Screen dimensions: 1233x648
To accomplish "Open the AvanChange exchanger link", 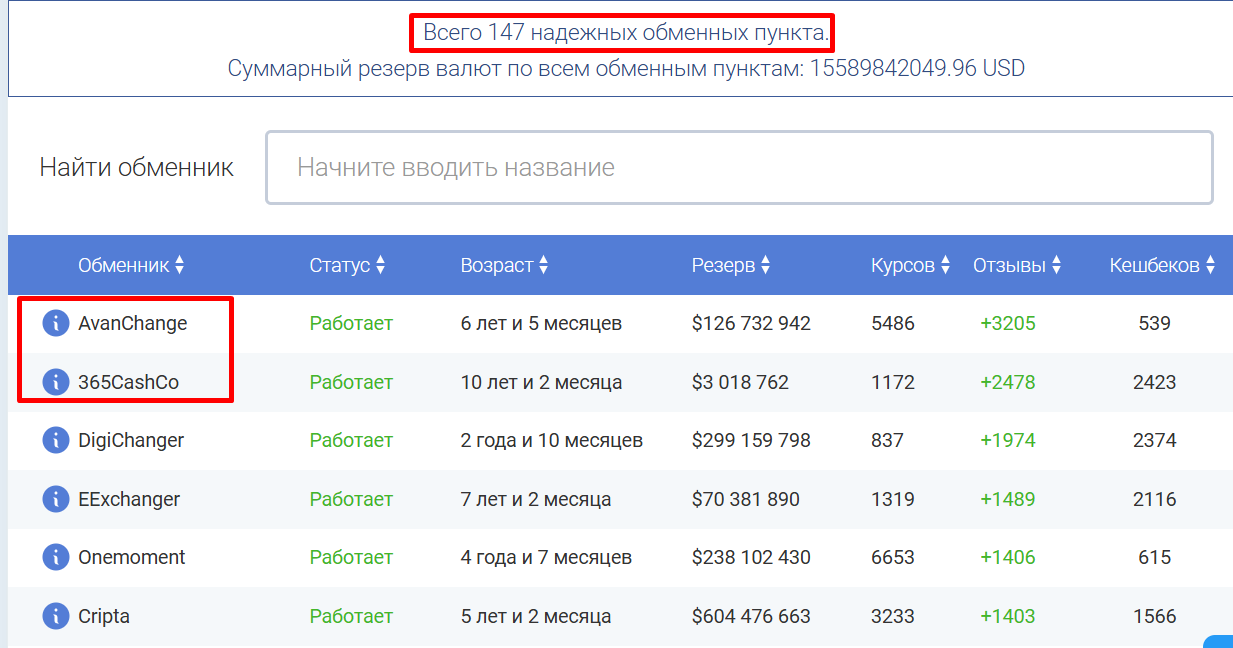I will [x=133, y=323].
